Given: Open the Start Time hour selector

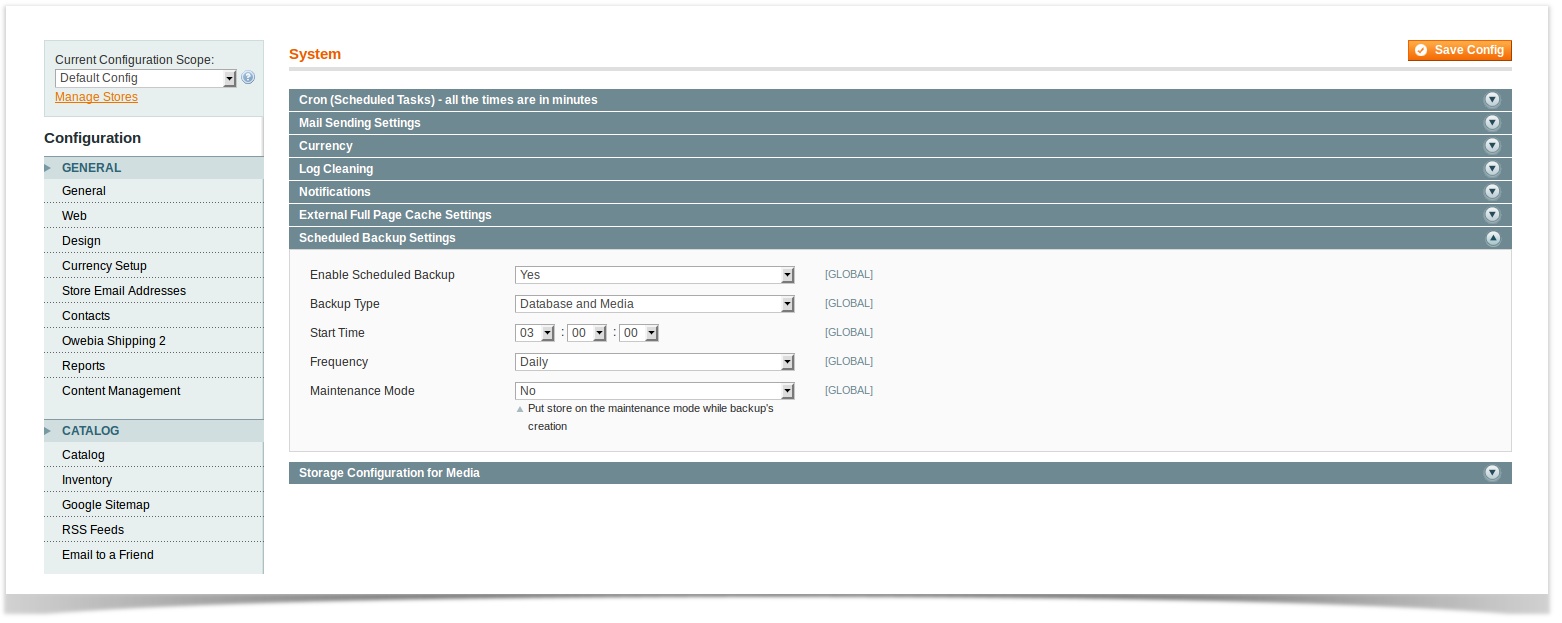Looking at the screenshot, I should click(535, 333).
